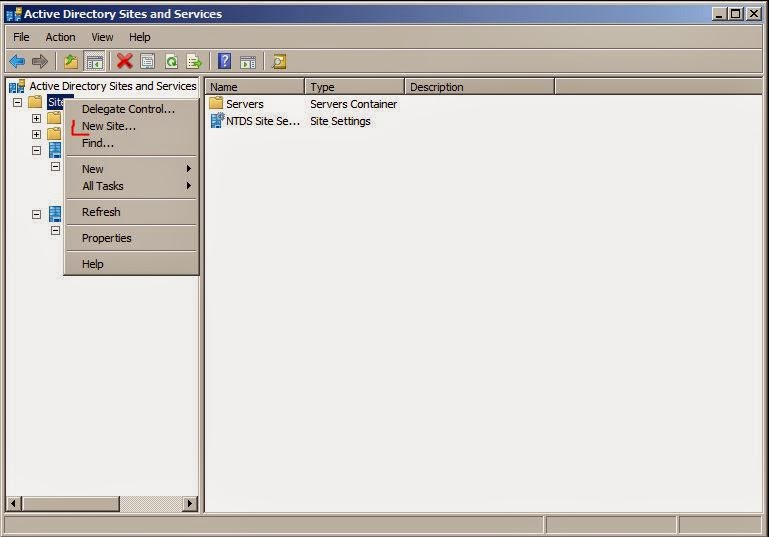Viewport: 769px width, 537px height.
Task: Click the app icon in title bar
Action: (14, 14)
